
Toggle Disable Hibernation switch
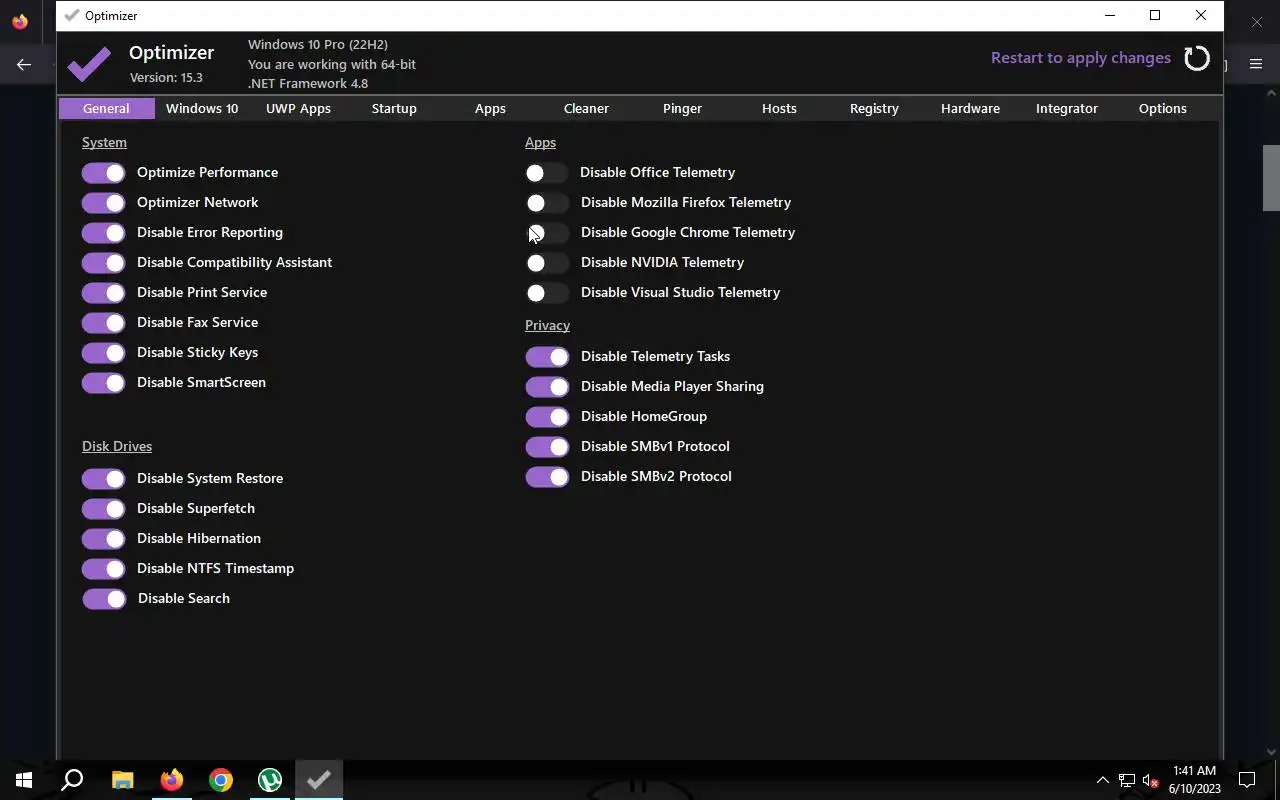point(104,539)
